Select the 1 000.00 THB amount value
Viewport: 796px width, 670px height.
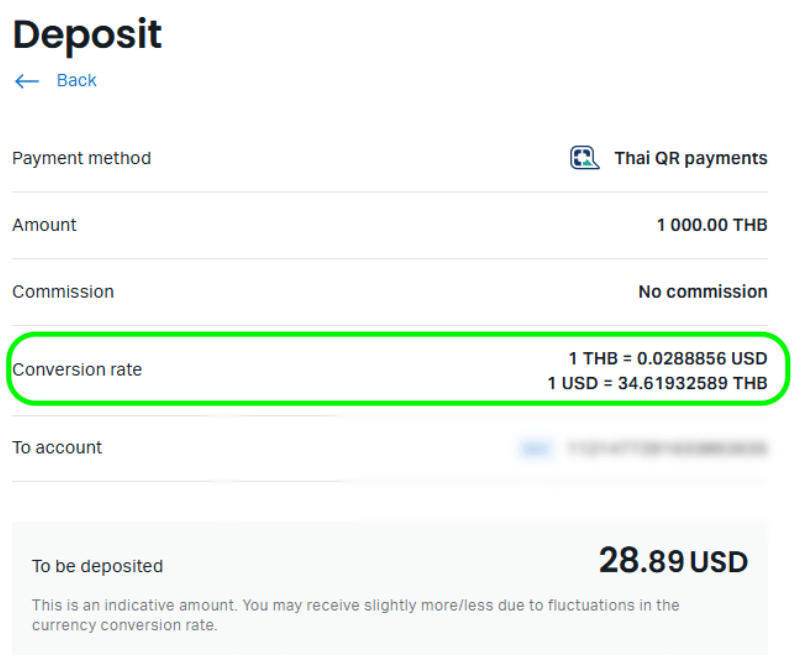pyautogui.click(x=712, y=225)
